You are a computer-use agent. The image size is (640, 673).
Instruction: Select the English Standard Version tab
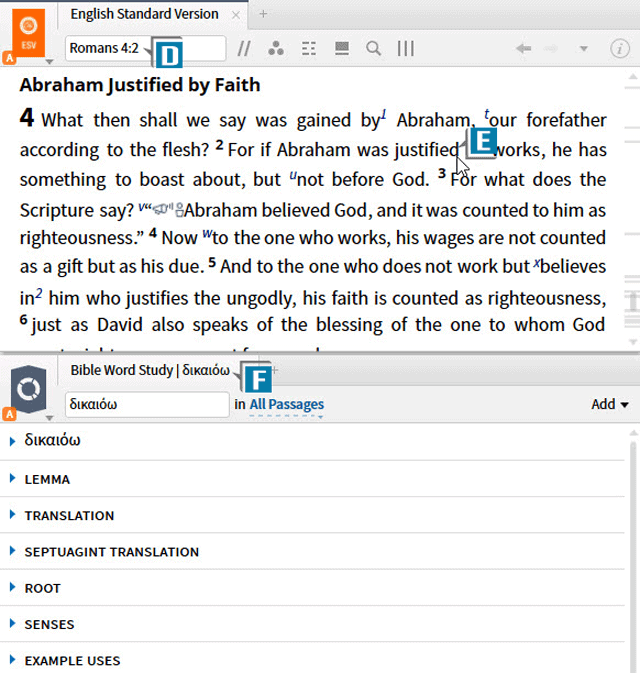click(x=144, y=14)
